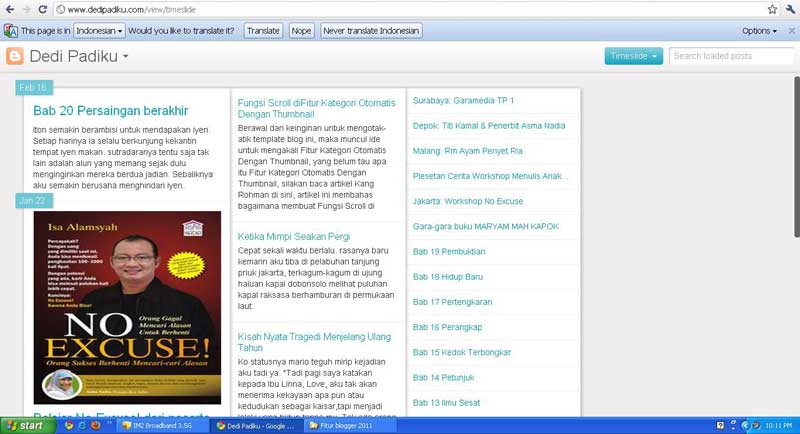Switch to the IM2 Broadband 3.5G taskbar window

(x=163, y=425)
